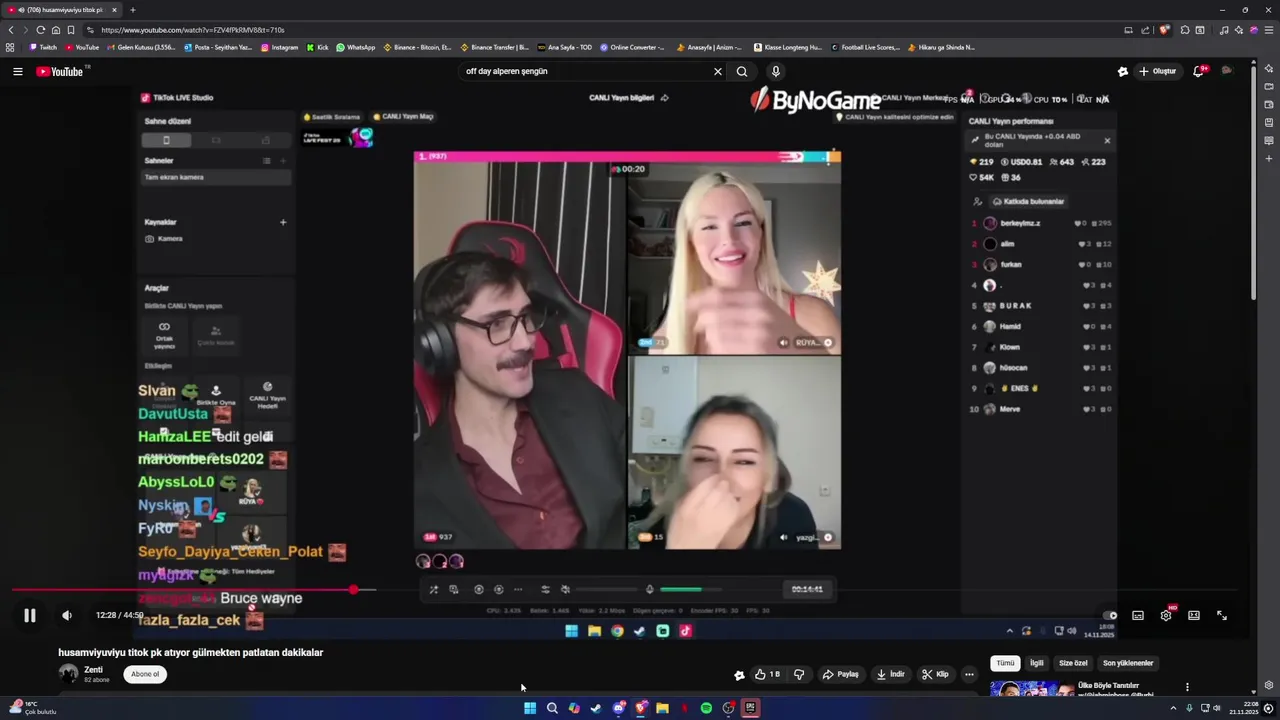Open the YouTube hamburger guide menu
The image size is (1280, 720).
pos(17,72)
